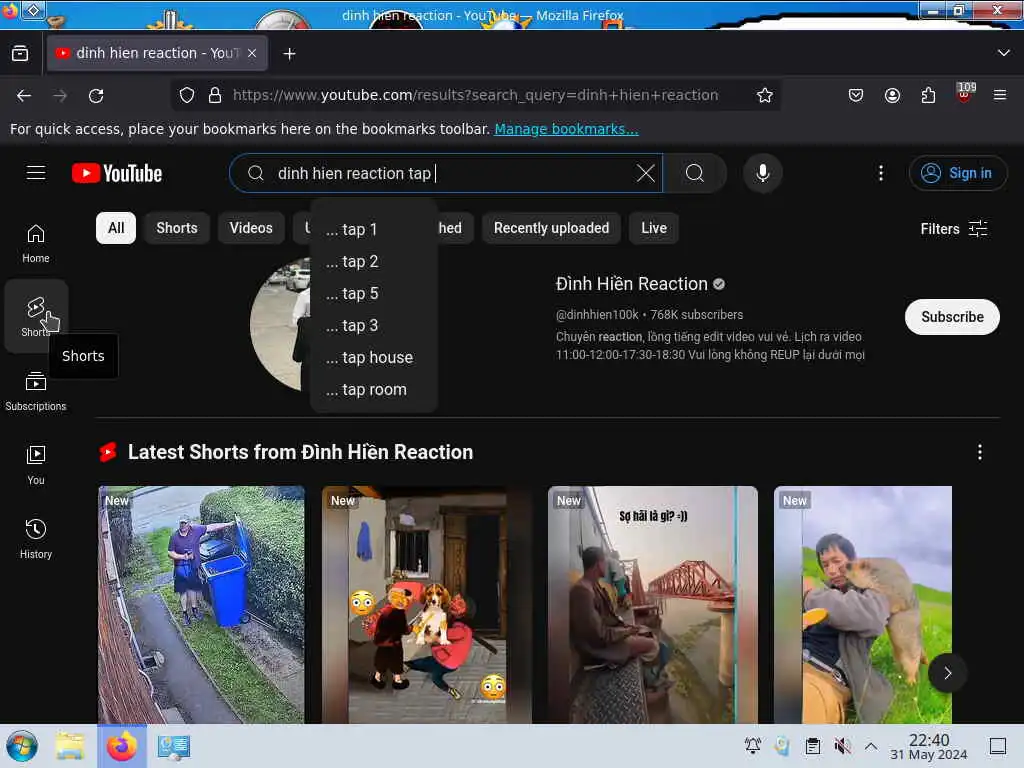Select the Shorts filter chip
Image resolution: width=1024 pixels, height=768 pixels.
[177, 228]
